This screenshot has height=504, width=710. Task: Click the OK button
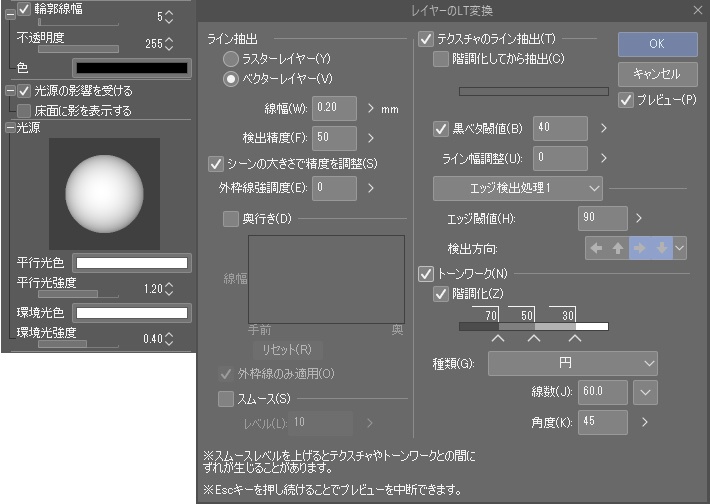(x=657, y=44)
